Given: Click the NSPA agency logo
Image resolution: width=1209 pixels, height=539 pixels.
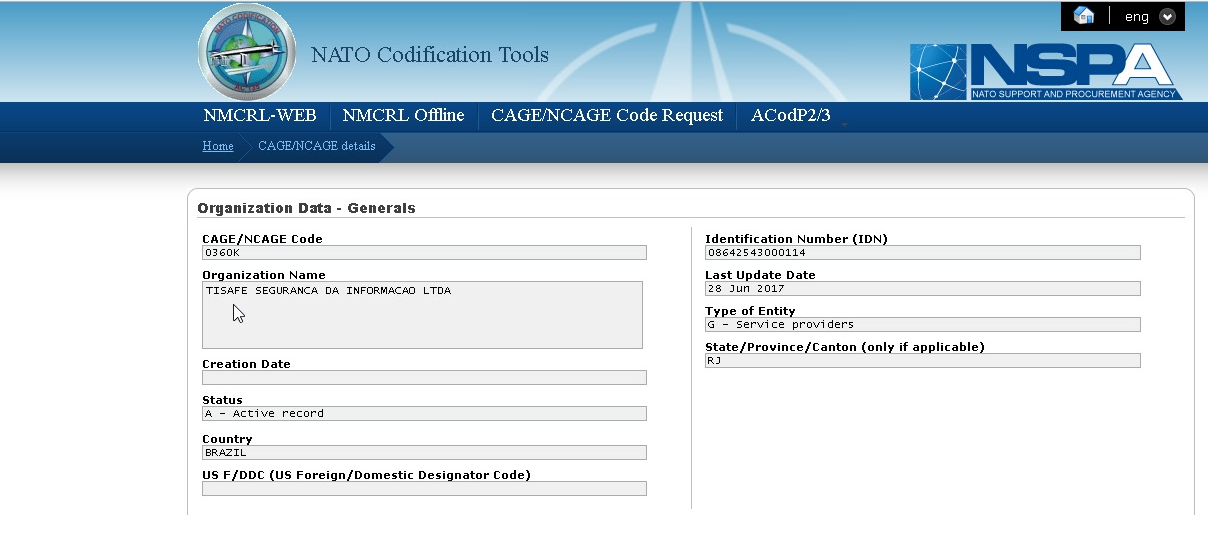Looking at the screenshot, I should coord(1046,71).
